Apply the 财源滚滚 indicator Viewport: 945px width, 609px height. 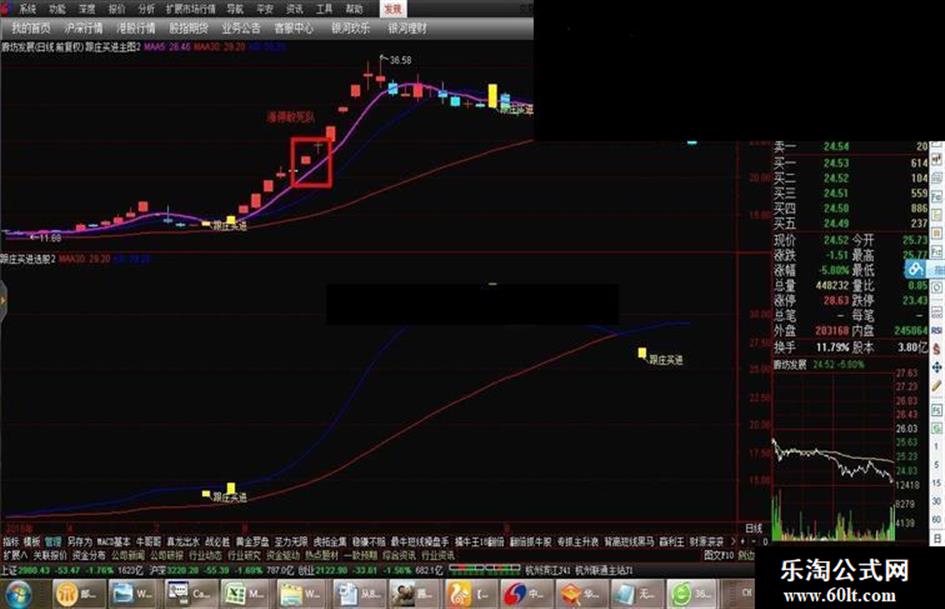coord(706,542)
